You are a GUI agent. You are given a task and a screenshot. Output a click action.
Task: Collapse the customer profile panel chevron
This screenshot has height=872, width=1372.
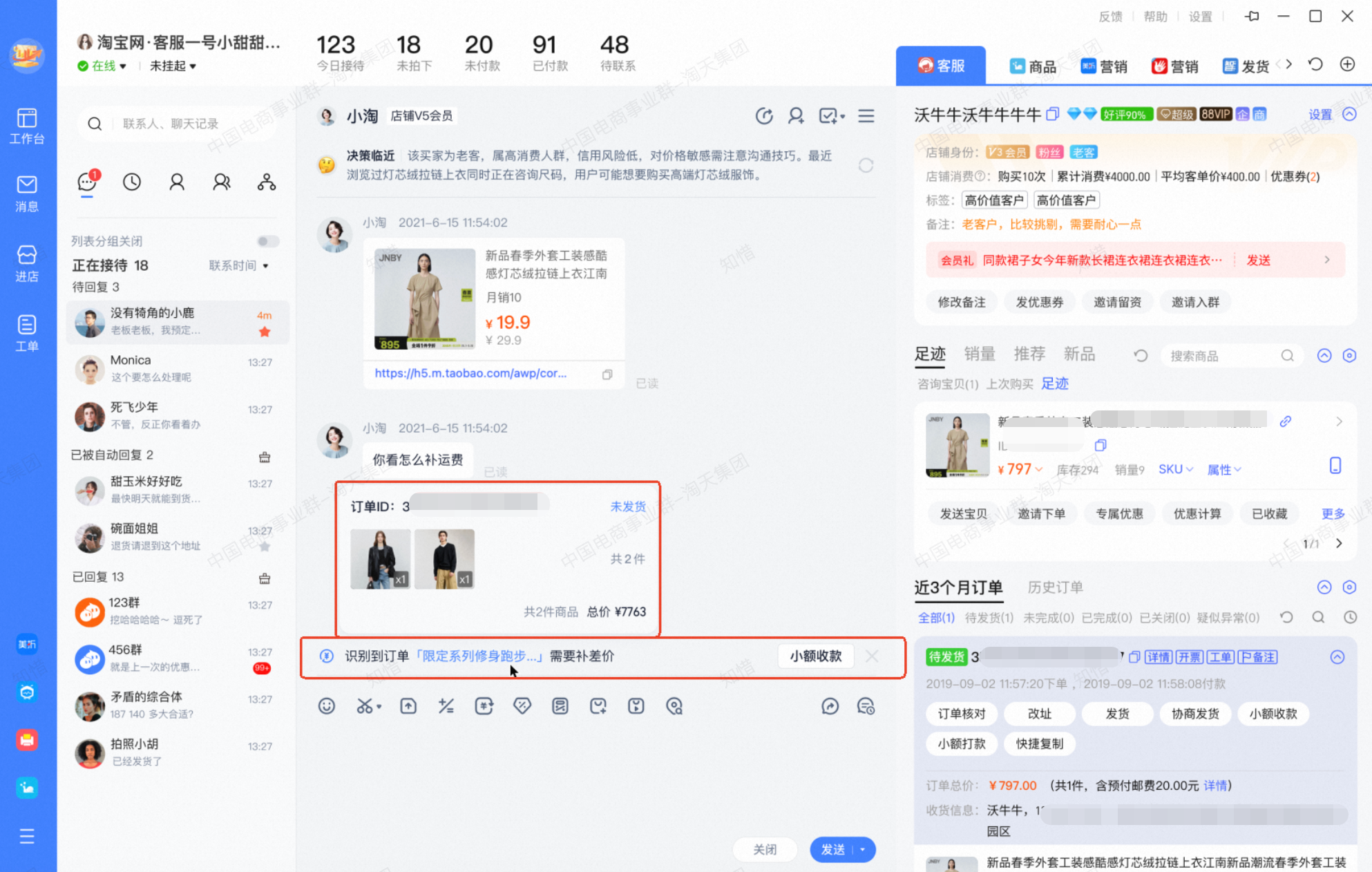pos(1349,114)
